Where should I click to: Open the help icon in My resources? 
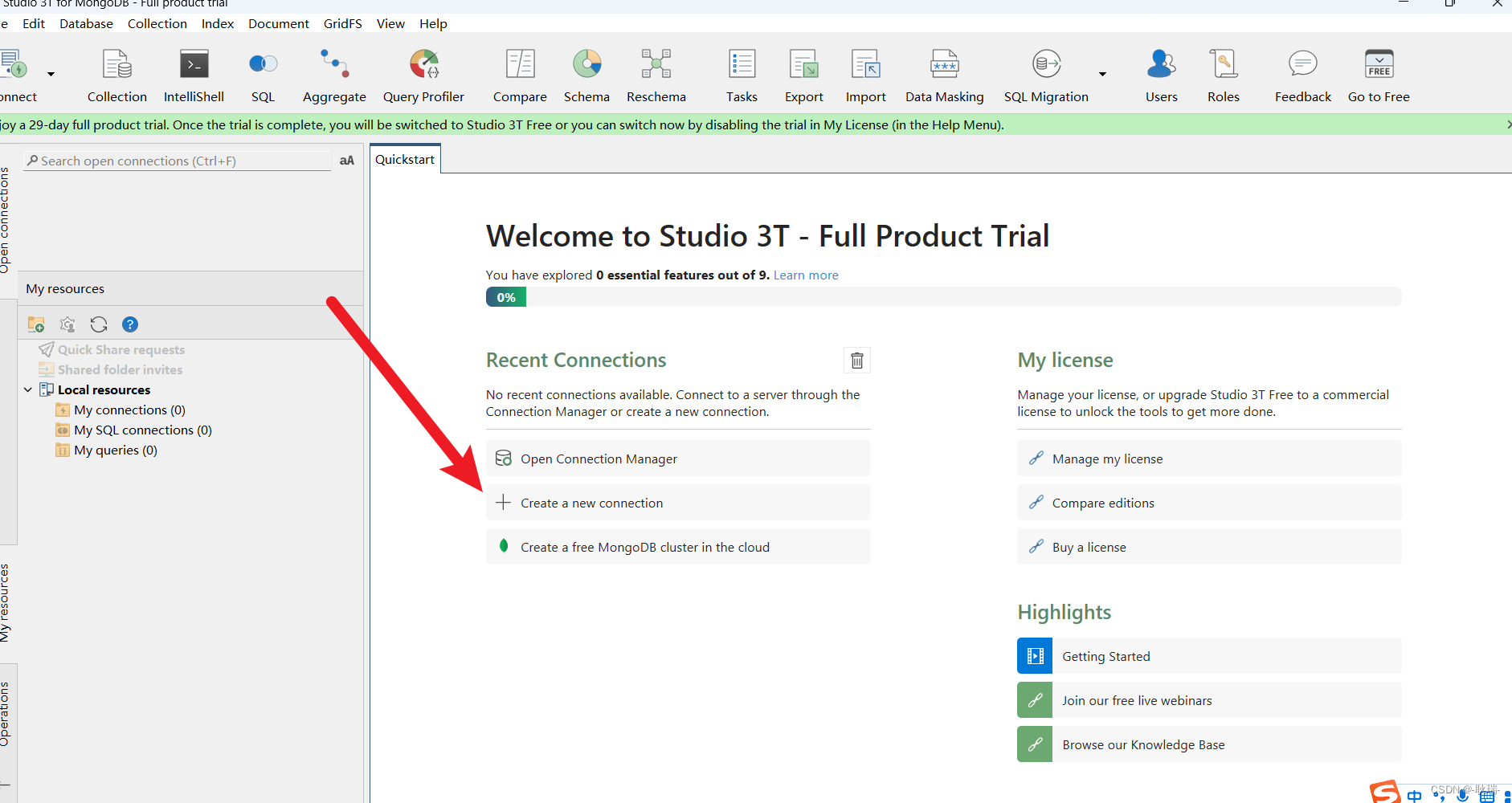[x=130, y=324]
